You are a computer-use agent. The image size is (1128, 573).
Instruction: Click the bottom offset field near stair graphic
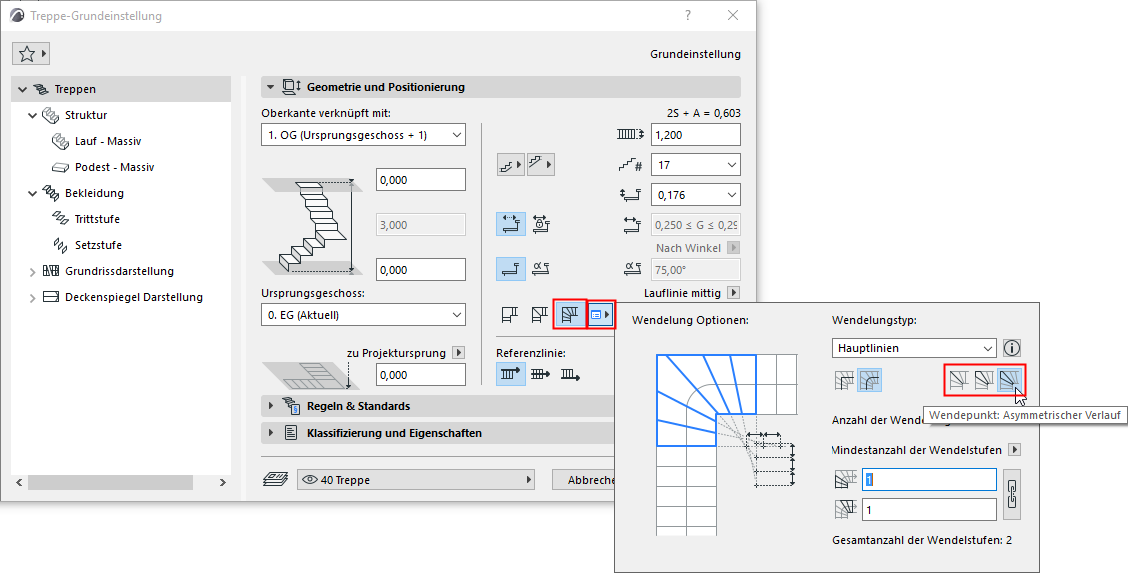coord(421,270)
